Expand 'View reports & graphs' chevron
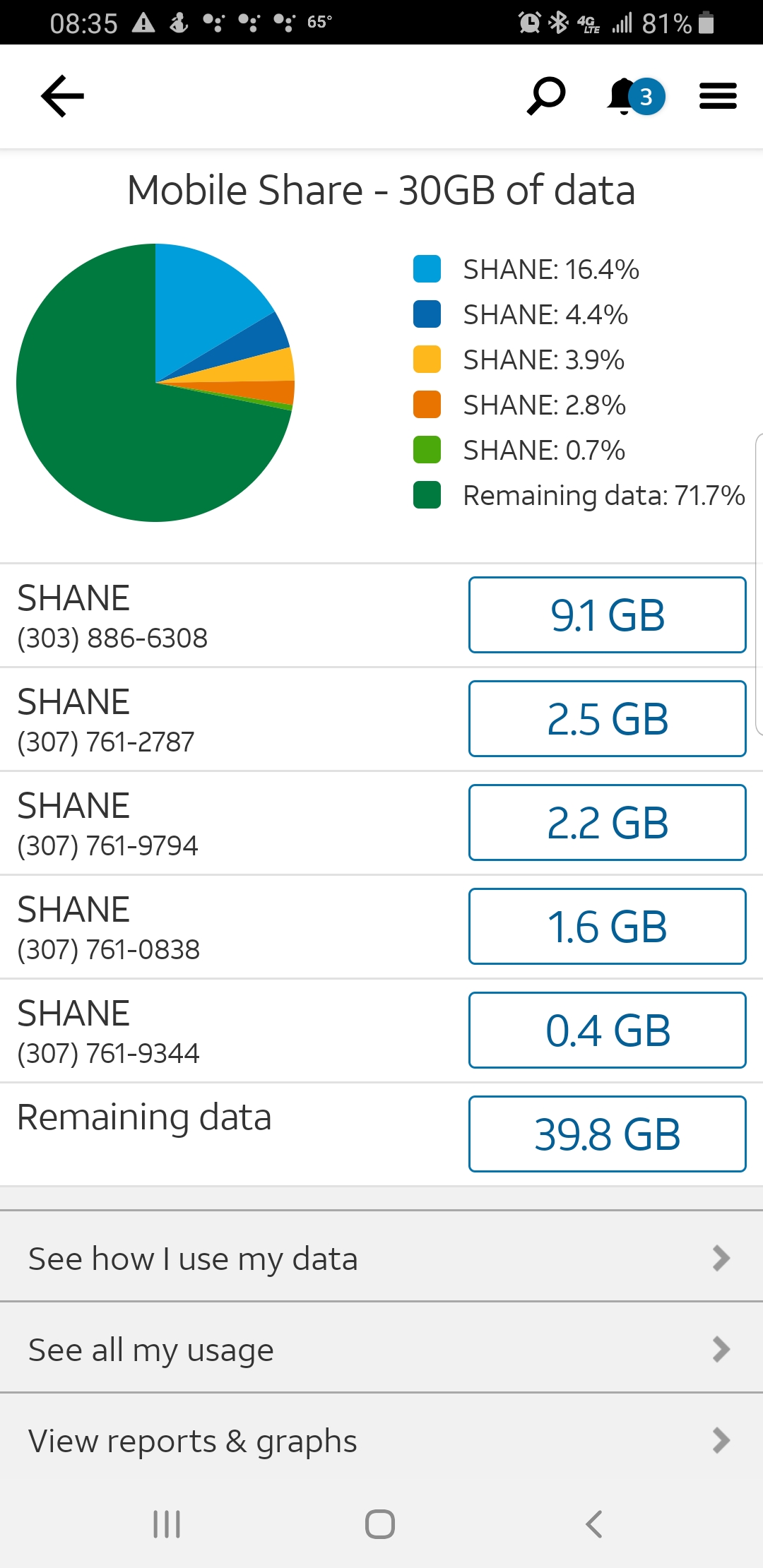The height and width of the screenshot is (1568, 763). coord(721,1440)
